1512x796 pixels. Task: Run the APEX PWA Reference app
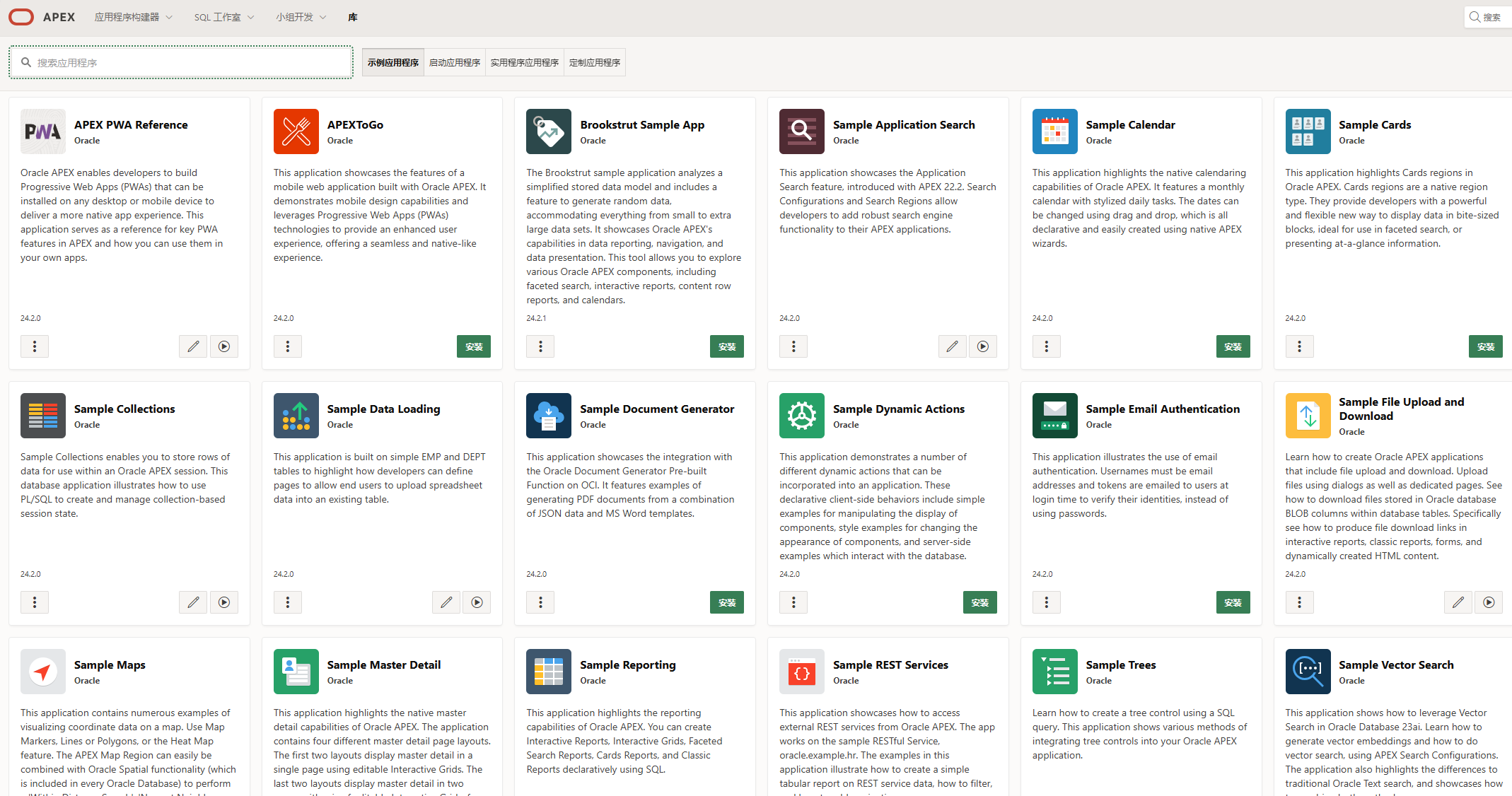tap(224, 346)
